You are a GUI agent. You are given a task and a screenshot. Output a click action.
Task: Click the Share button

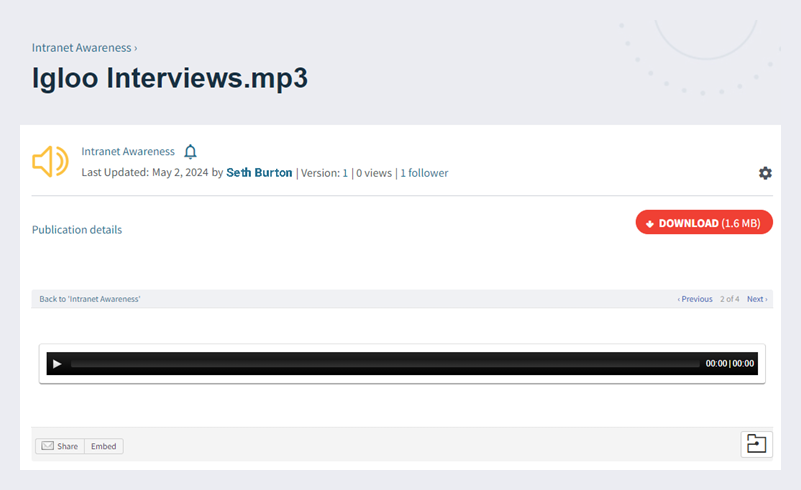[60, 446]
